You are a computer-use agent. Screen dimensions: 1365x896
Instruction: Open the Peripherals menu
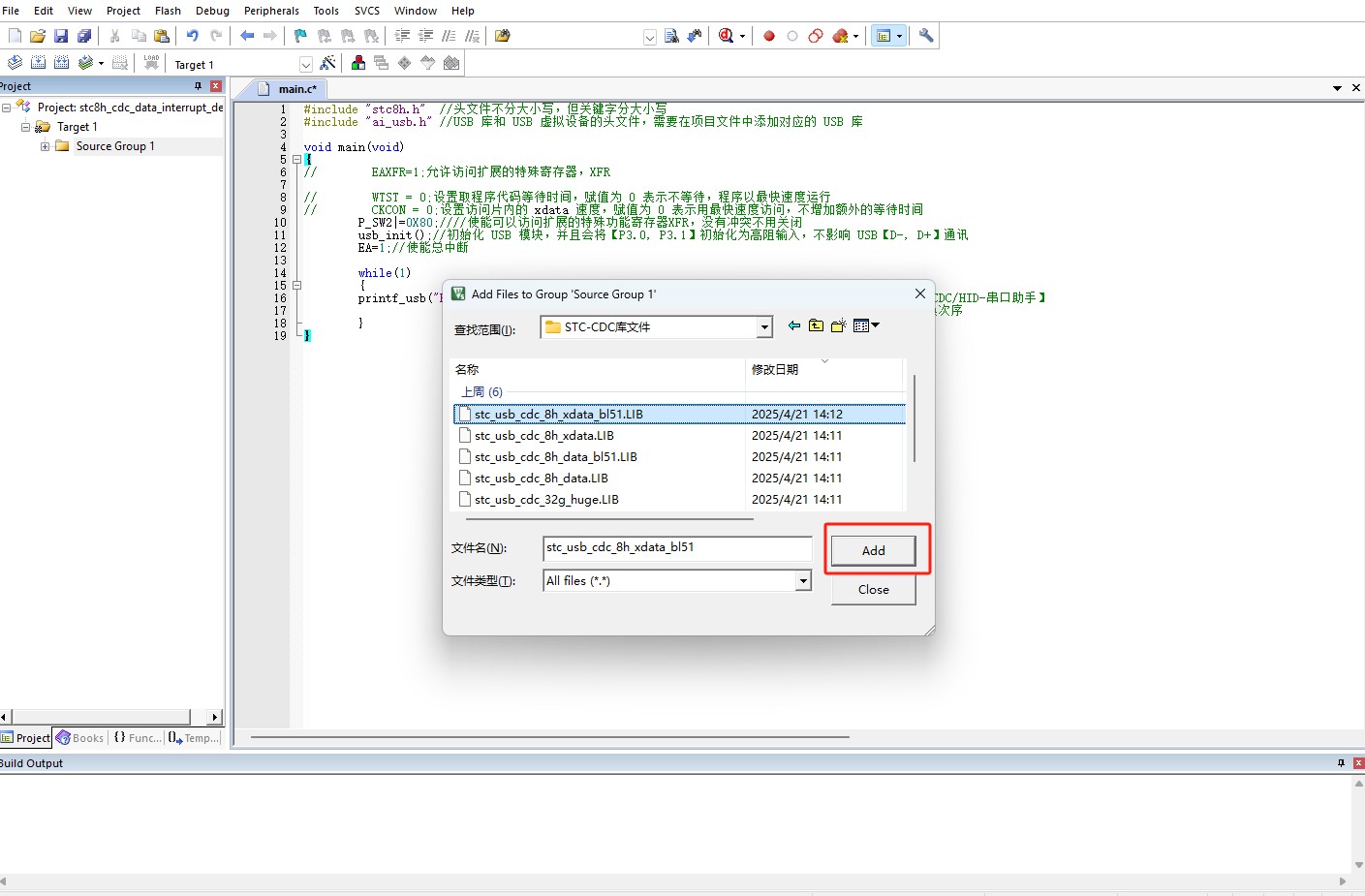point(271,11)
